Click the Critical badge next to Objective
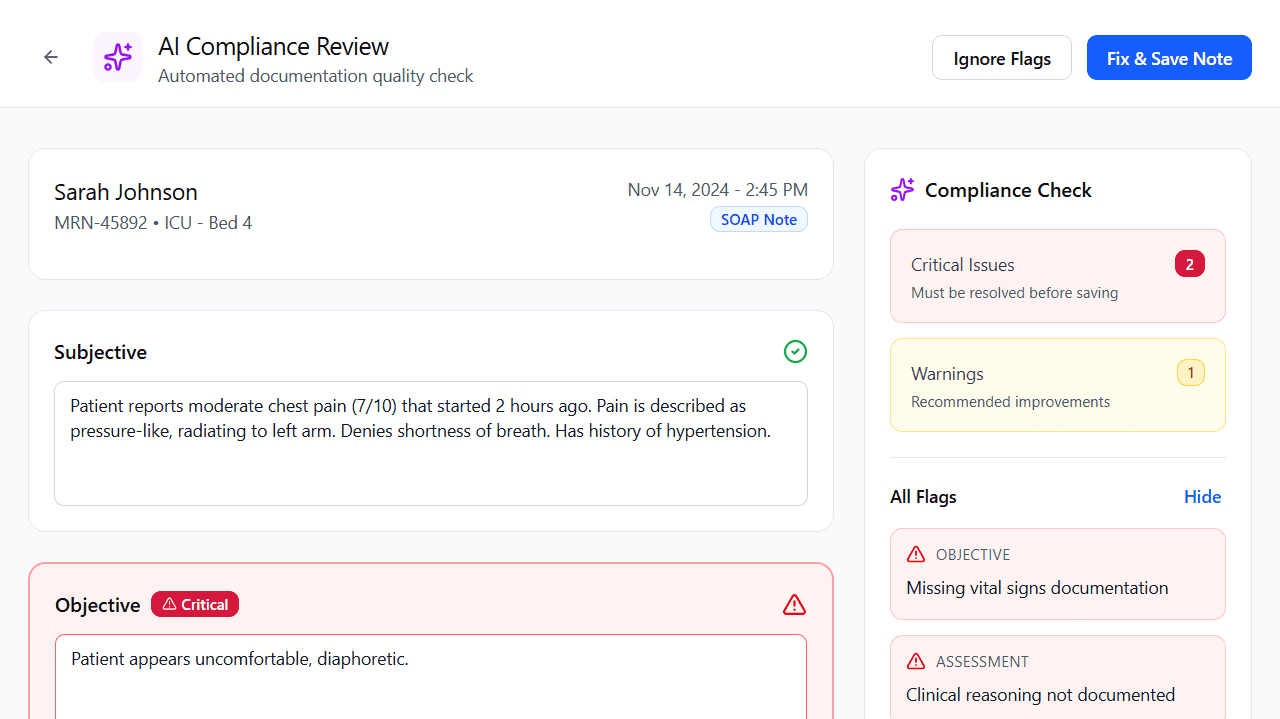 click(x=195, y=604)
